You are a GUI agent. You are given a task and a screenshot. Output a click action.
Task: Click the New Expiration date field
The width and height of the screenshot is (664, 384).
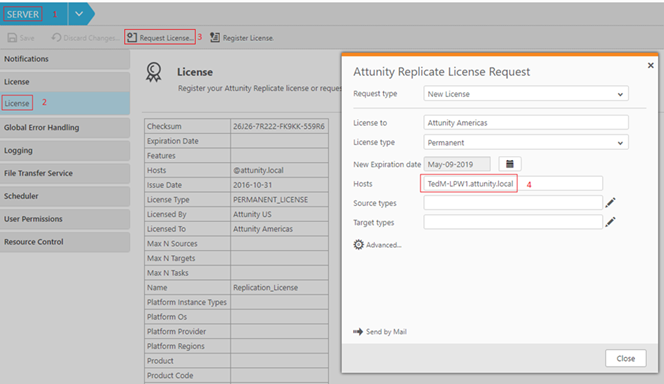[457, 164]
